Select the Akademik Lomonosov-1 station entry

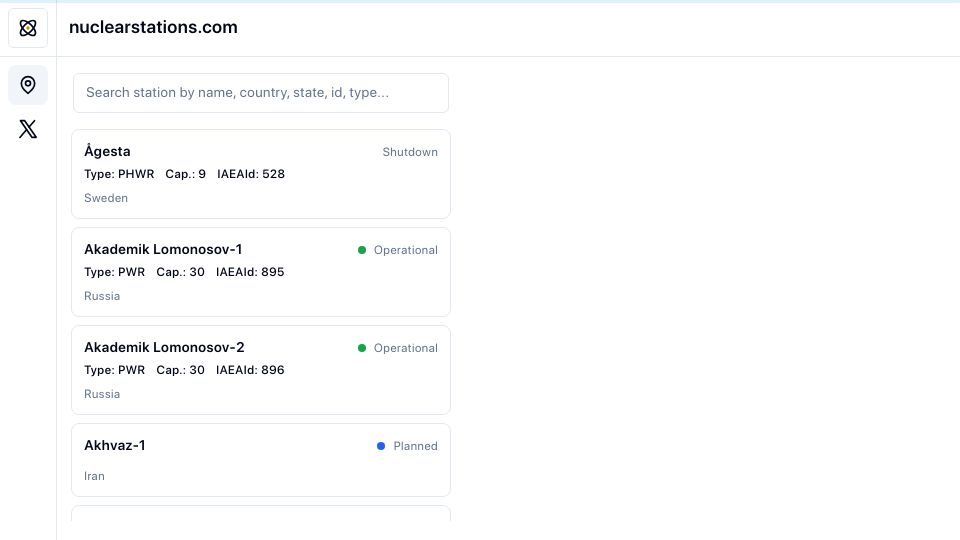pyautogui.click(x=261, y=272)
